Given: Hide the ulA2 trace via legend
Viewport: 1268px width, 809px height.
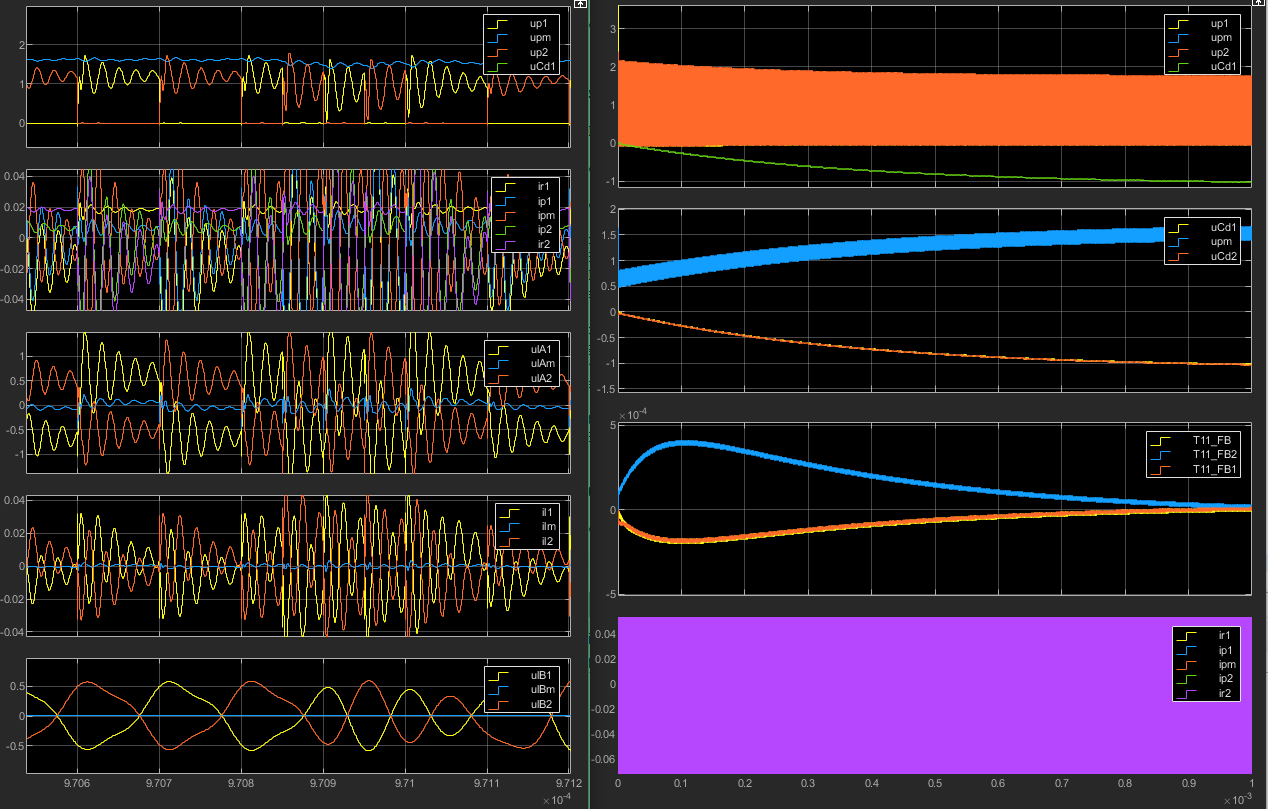Looking at the screenshot, I should pos(543,378).
